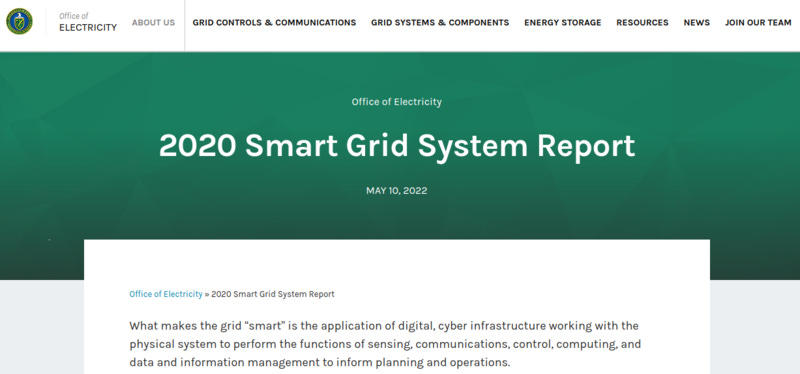Click the Department of Energy seal logo

pos(19,21)
